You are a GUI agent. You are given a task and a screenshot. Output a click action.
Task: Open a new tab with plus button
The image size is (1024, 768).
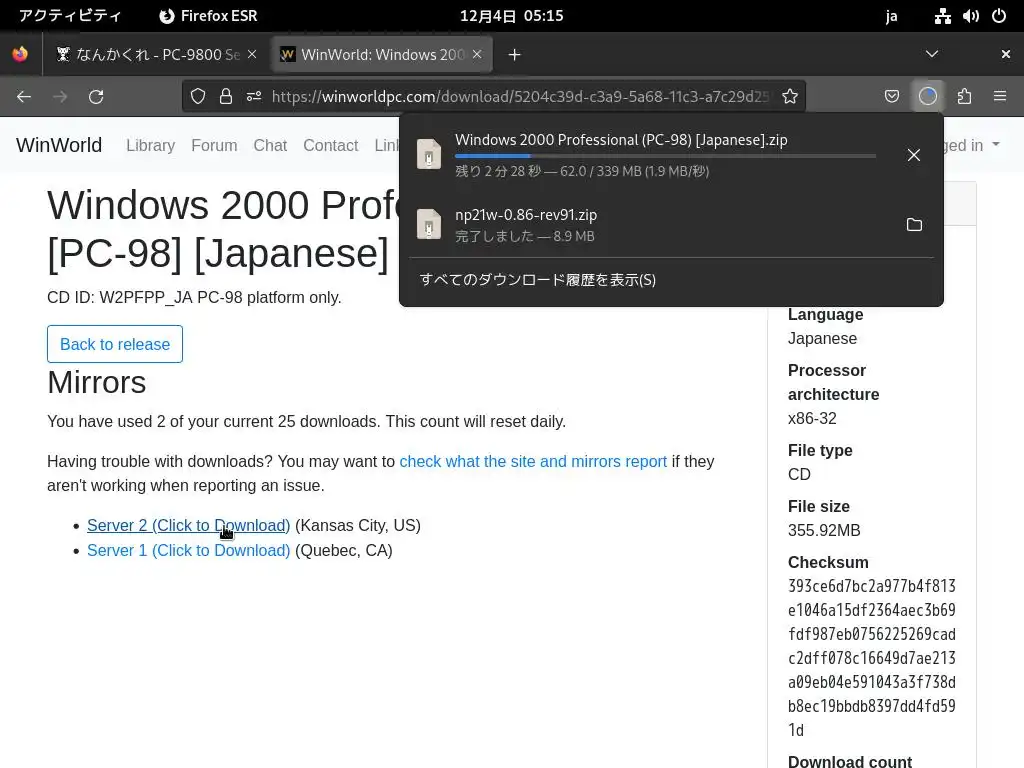tap(515, 55)
